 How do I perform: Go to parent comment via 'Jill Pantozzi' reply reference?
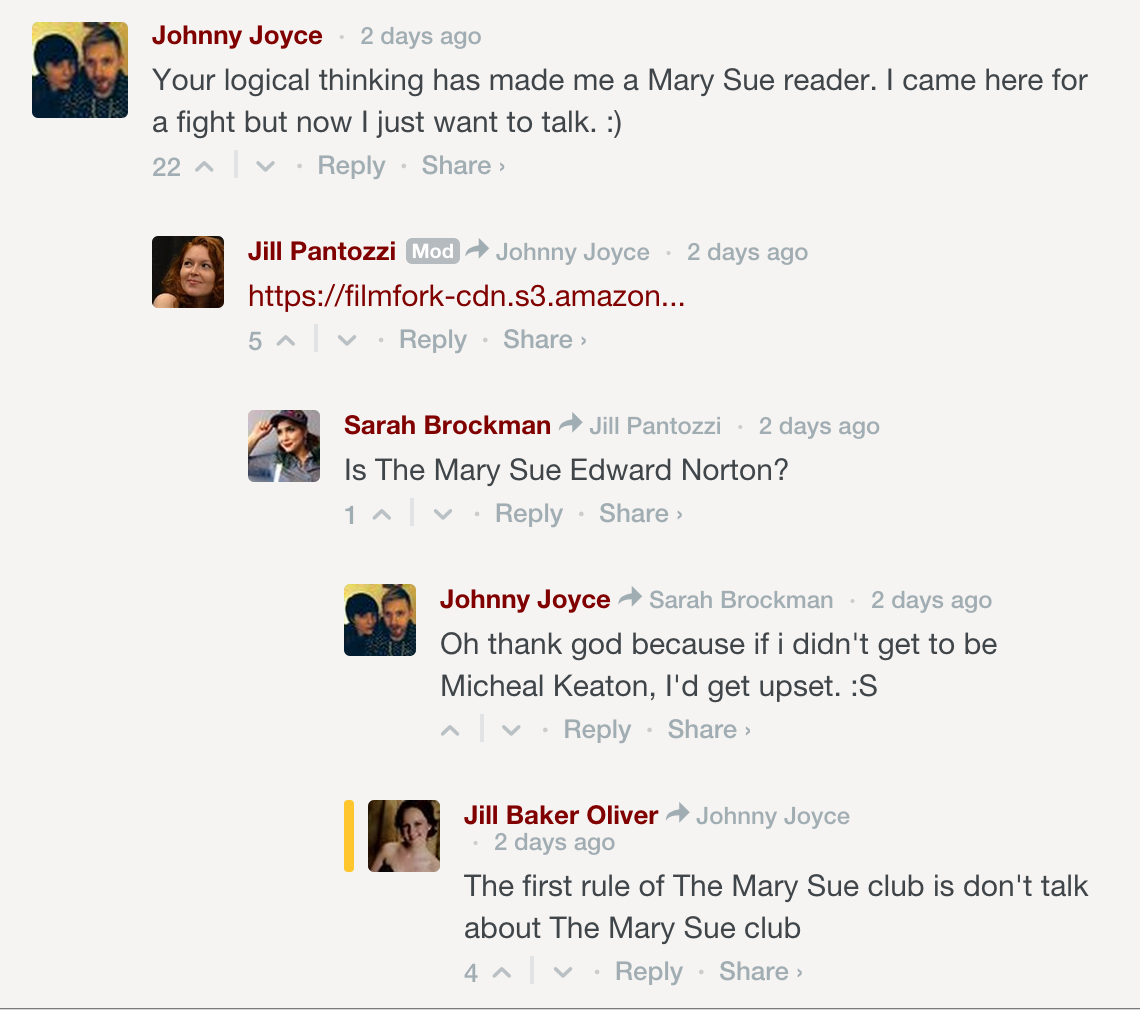click(x=654, y=426)
